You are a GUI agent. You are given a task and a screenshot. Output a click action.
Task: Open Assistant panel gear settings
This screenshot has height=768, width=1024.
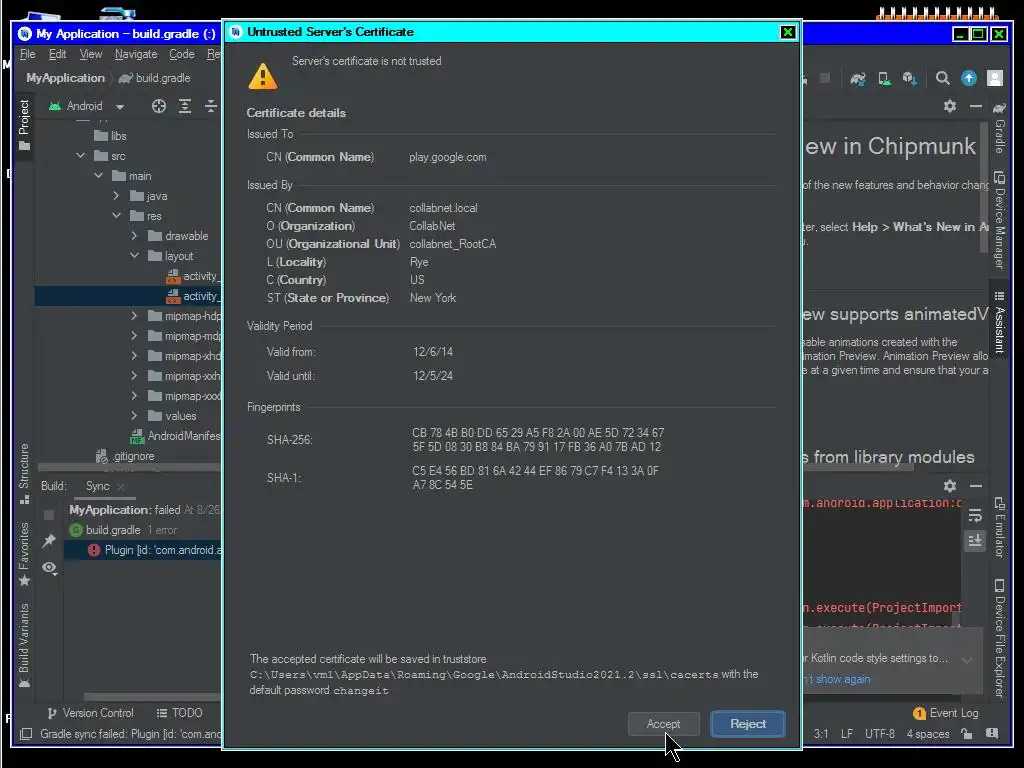[x=950, y=106]
